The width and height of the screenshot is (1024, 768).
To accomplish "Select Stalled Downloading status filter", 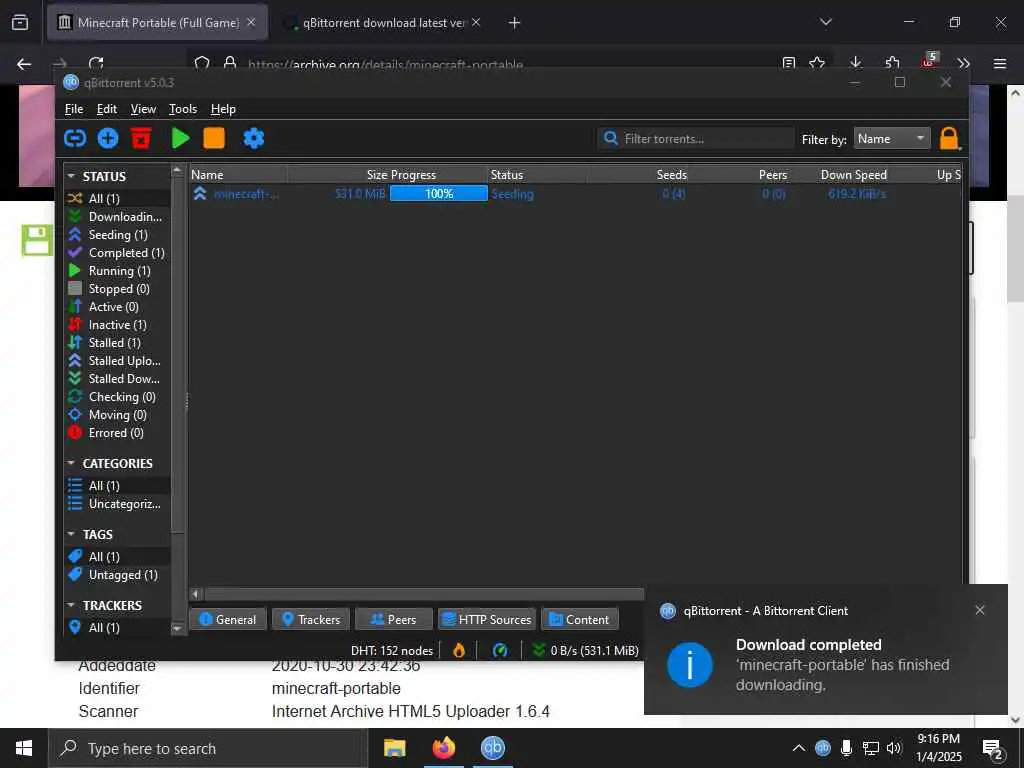I will click(118, 378).
